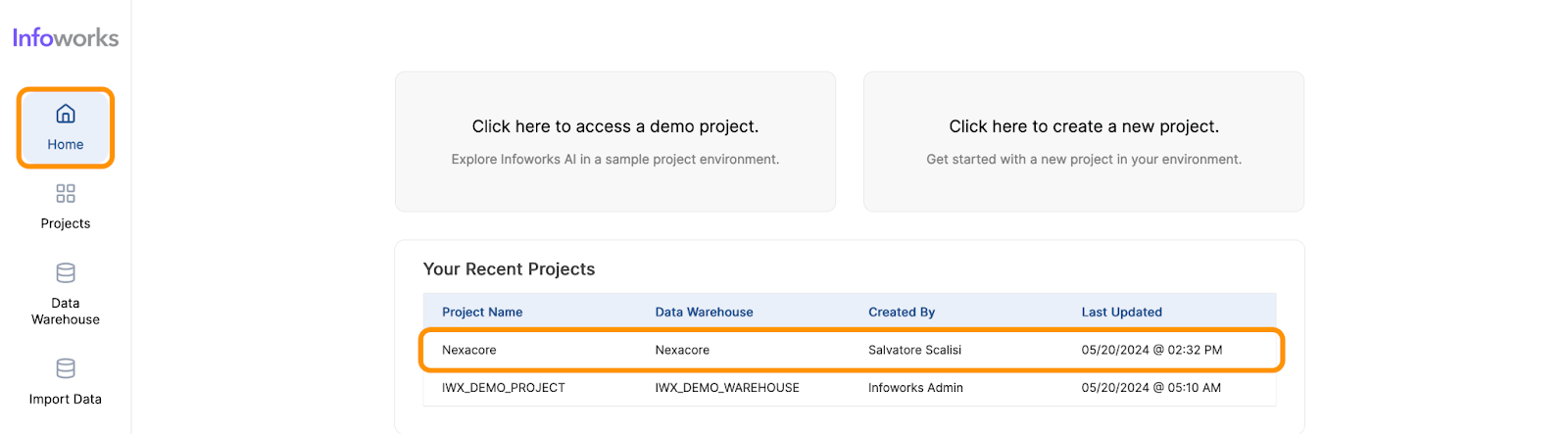This screenshot has height=434, width=1568.
Task: Open Projects grid icon in sidebar
Action: point(66,193)
